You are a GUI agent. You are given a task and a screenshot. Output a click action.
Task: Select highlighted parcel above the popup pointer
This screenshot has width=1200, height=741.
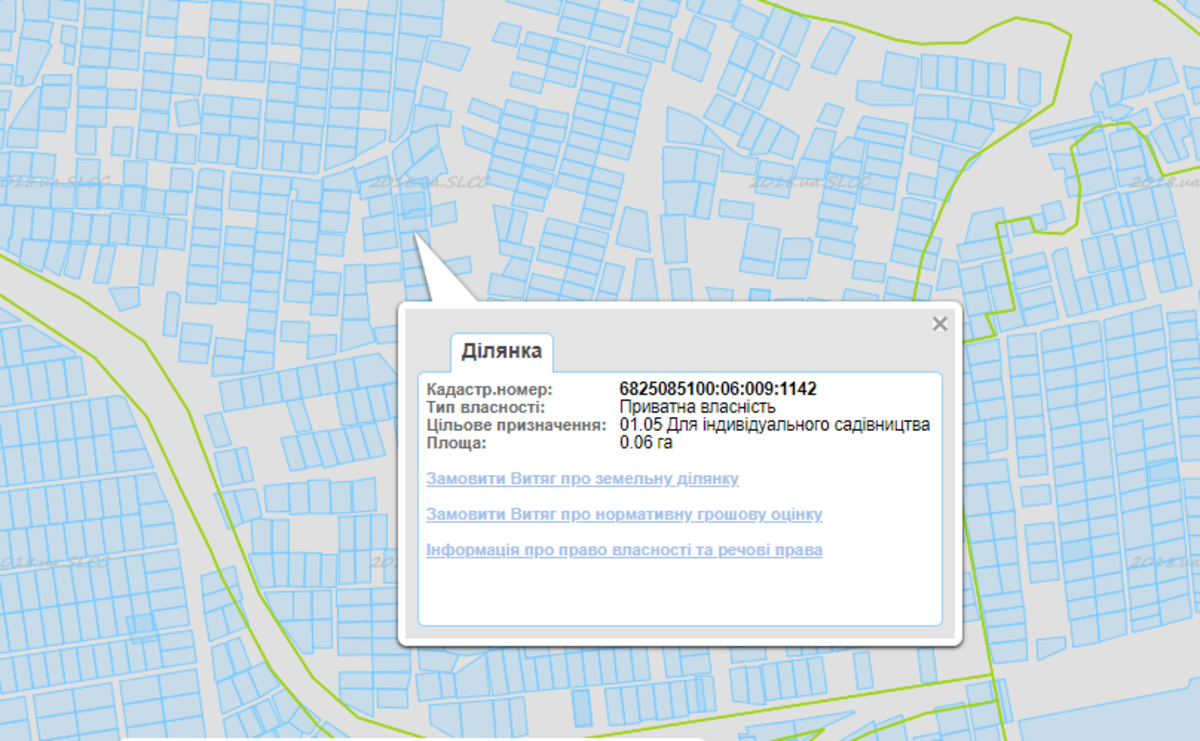[412, 205]
